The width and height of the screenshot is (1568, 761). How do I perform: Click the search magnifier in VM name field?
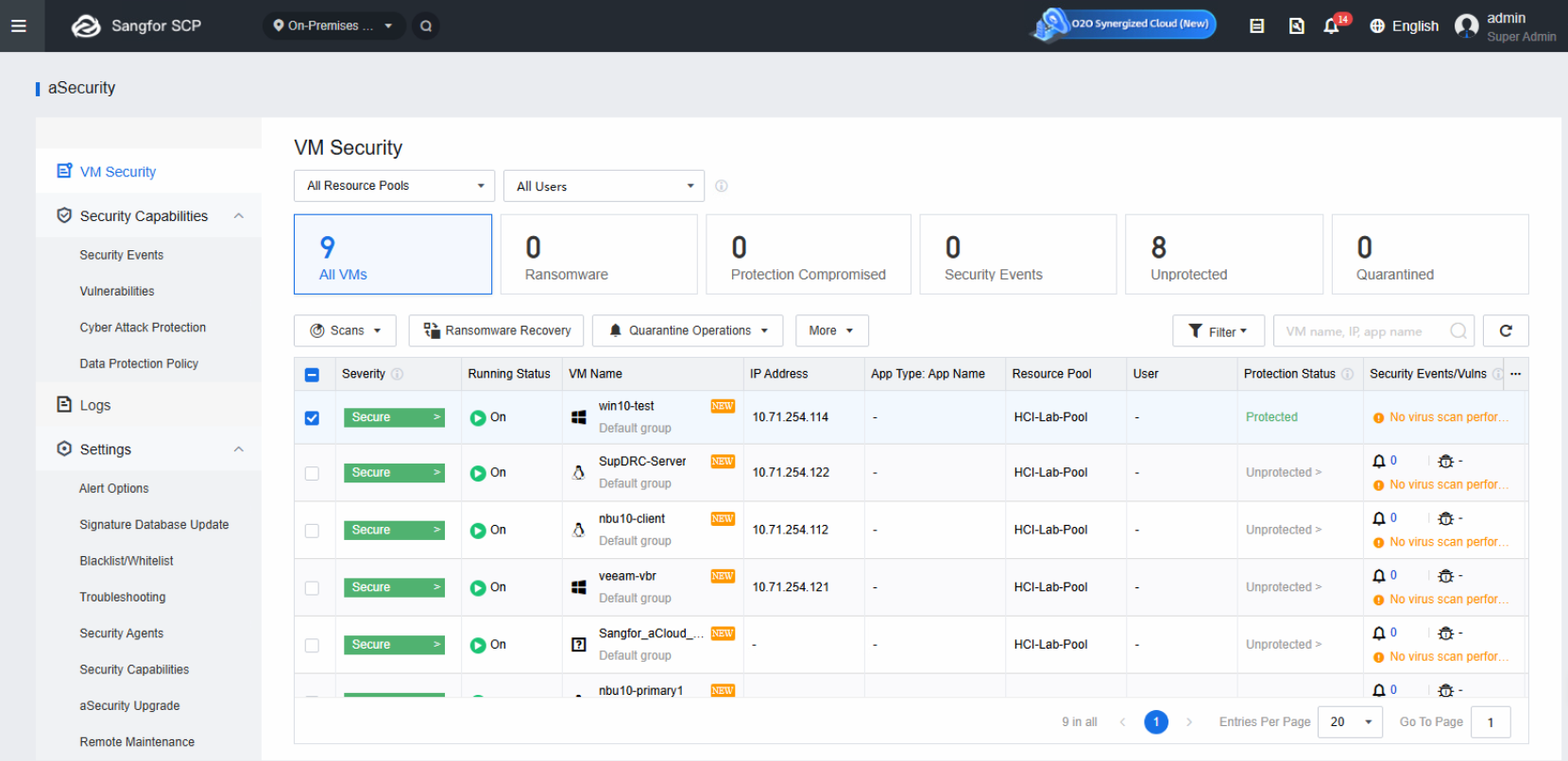pos(1458,330)
